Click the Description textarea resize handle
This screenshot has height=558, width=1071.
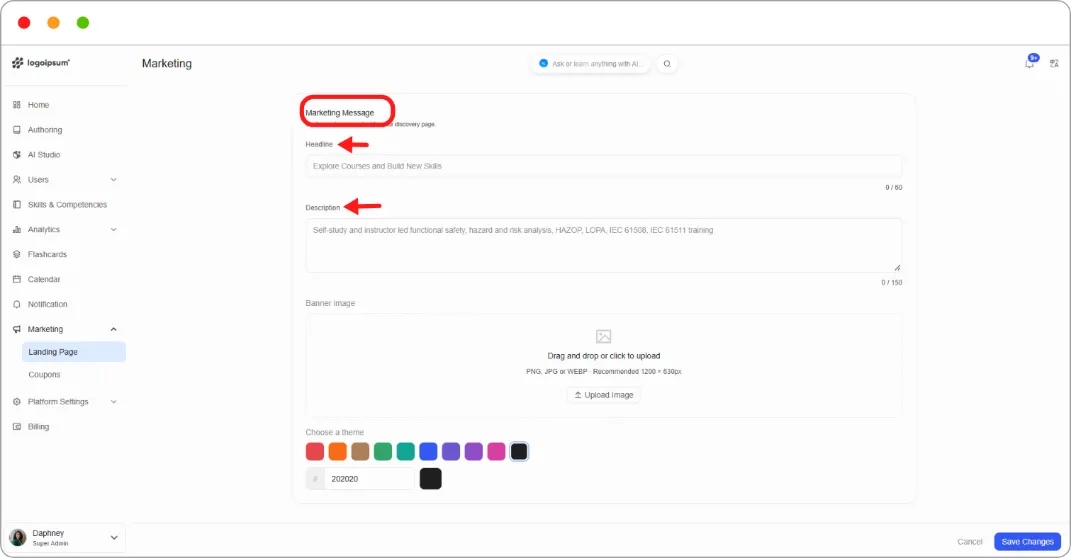coord(897,268)
